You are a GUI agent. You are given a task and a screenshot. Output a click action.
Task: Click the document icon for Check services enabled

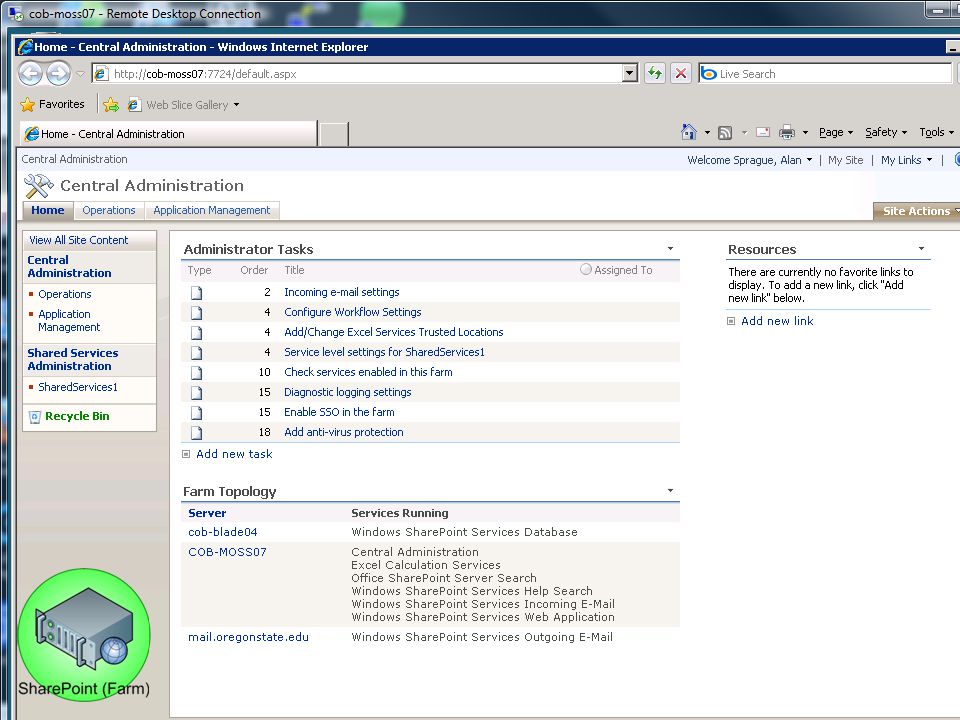[196, 372]
